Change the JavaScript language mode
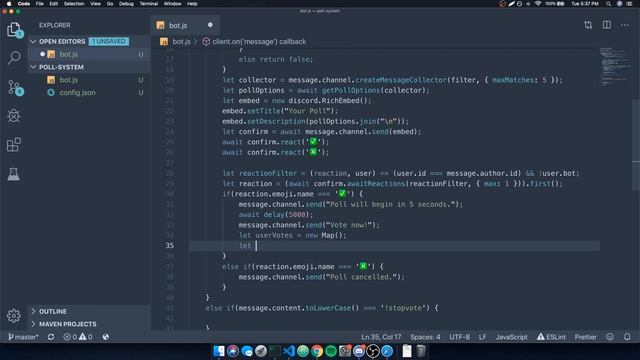640x360 pixels. coord(511,337)
